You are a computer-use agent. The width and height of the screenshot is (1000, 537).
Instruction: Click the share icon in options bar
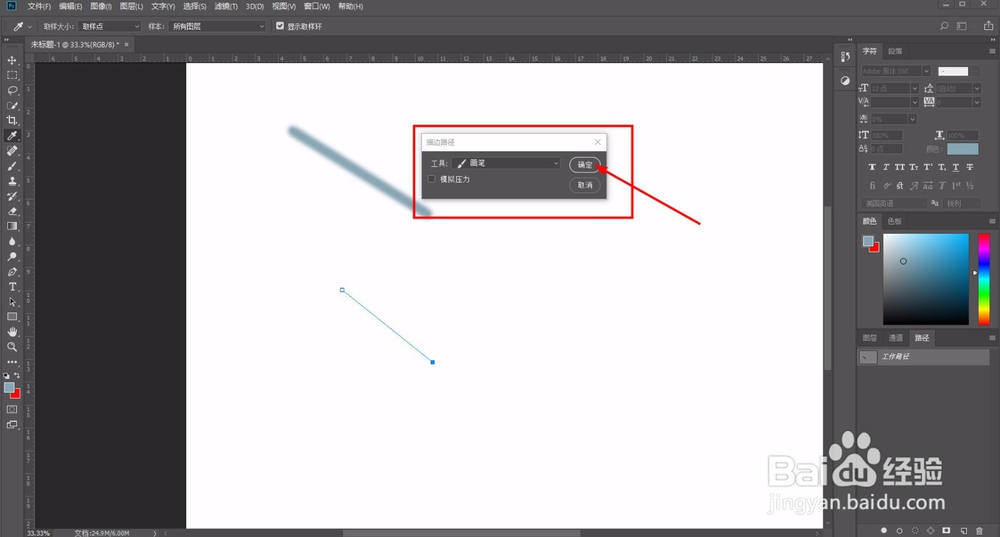click(988, 26)
